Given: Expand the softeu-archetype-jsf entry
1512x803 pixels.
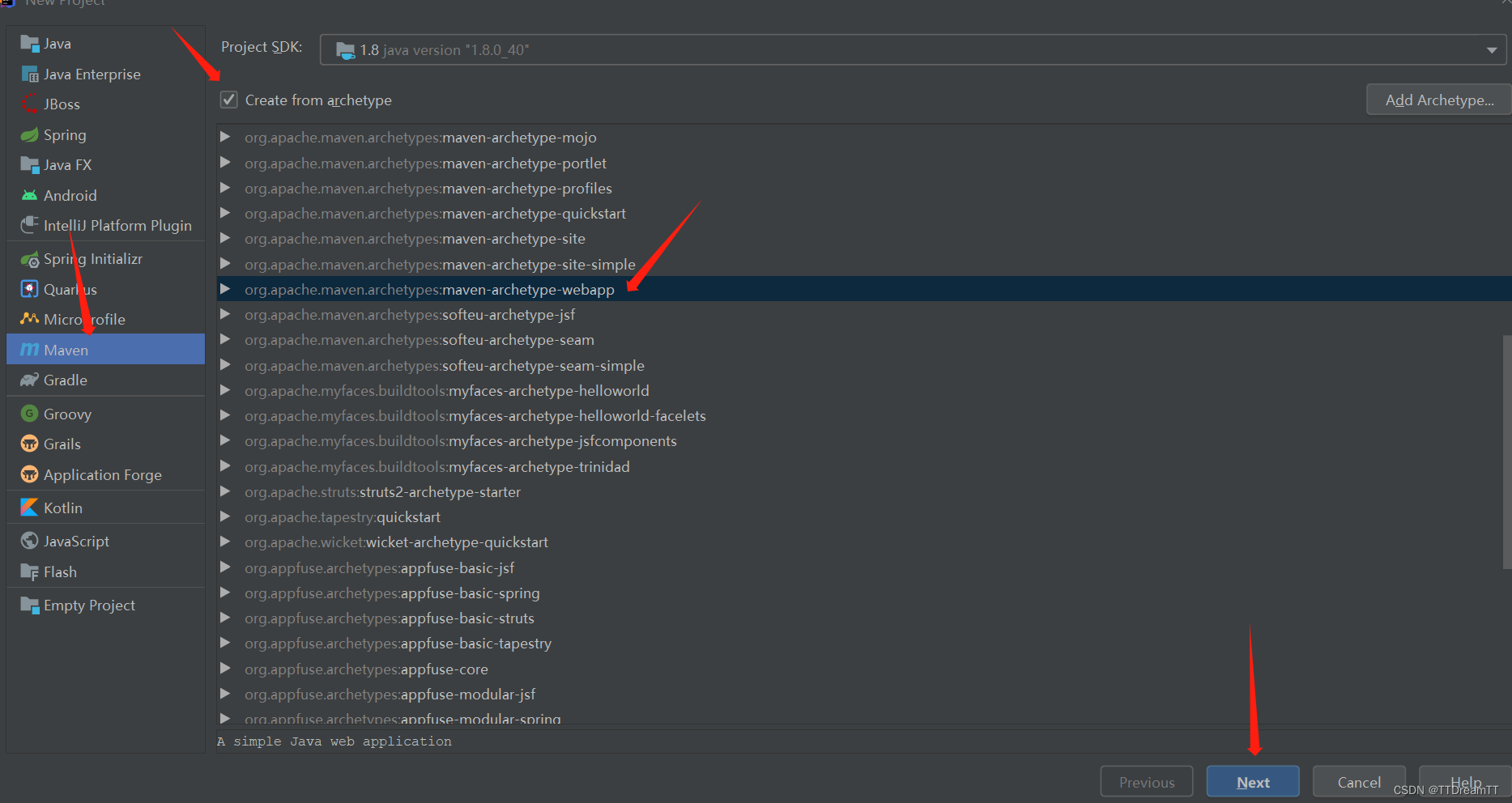Looking at the screenshot, I should coord(225,314).
